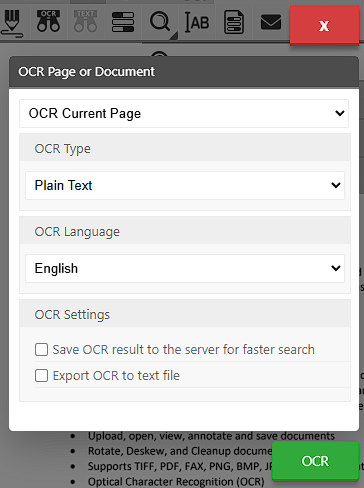Click the Supports TIFF, PDF, FAX bullet text
This screenshot has width=364, height=488.
(180, 466)
